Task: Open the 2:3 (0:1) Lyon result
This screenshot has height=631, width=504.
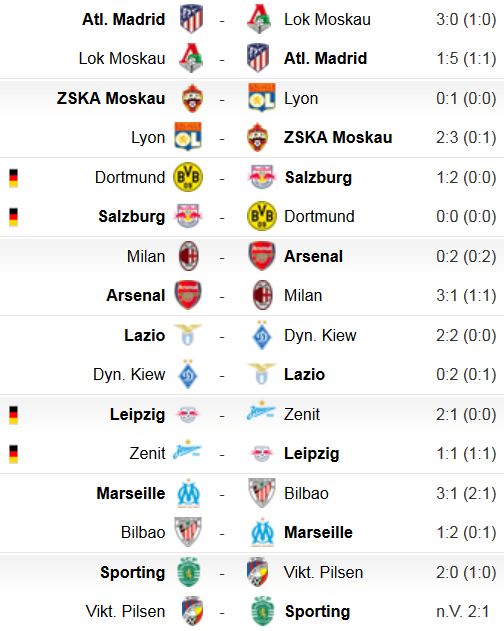Action: point(466,137)
